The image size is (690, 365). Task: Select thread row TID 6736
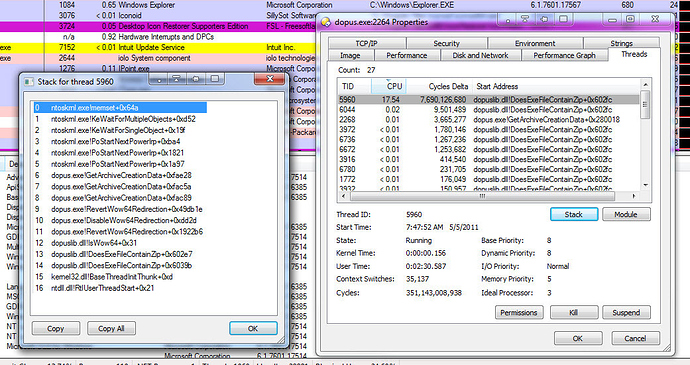489,139
